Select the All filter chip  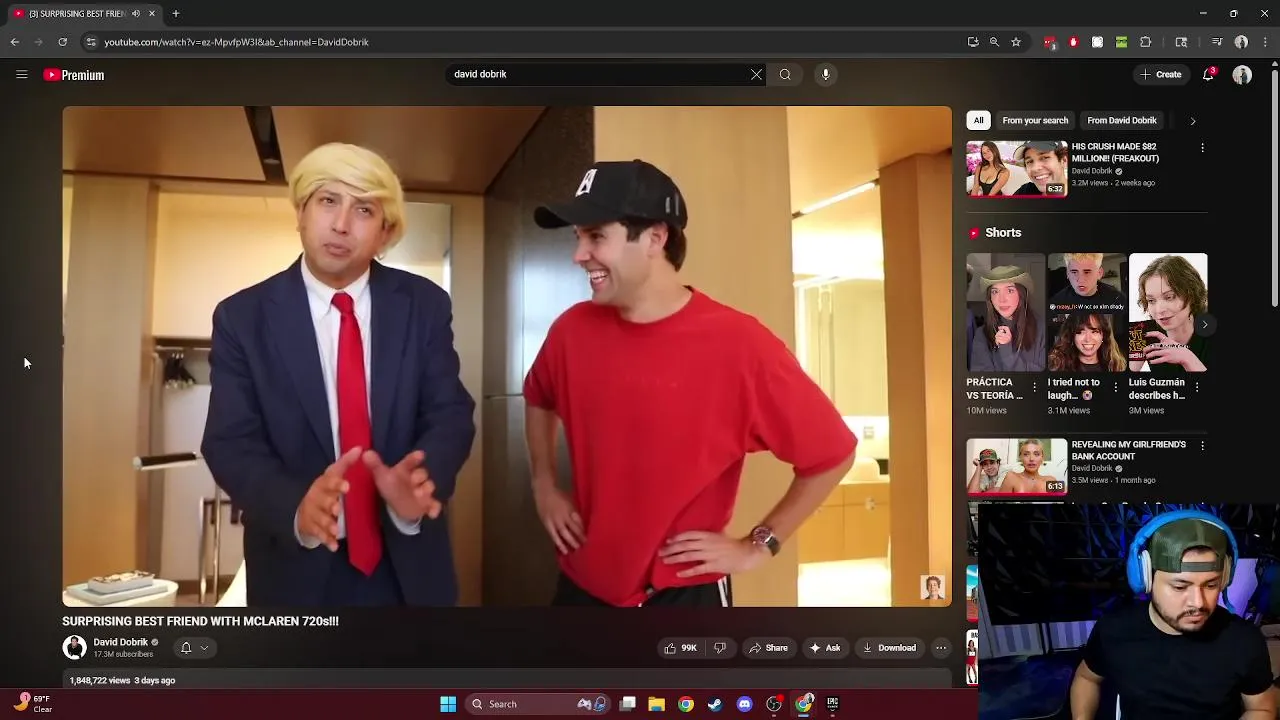tap(978, 120)
